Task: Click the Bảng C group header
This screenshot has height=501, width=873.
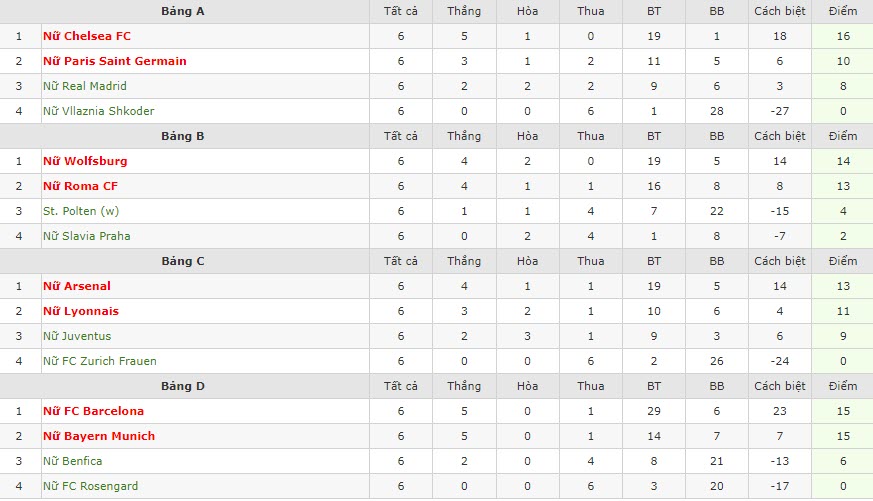Action: 183,261
